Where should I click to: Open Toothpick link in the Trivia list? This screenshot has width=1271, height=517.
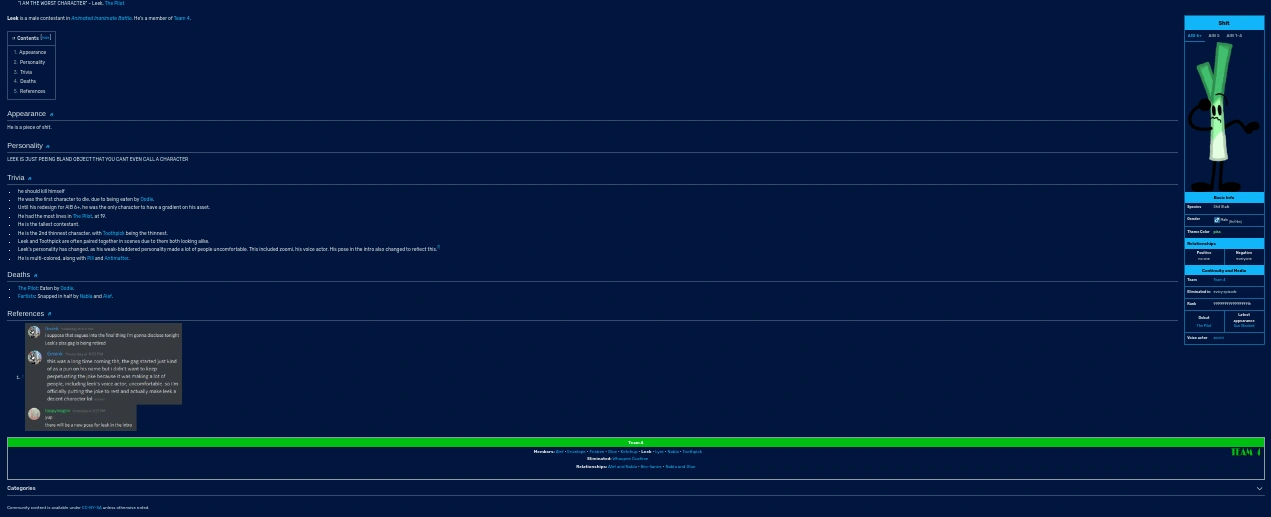tap(114, 233)
